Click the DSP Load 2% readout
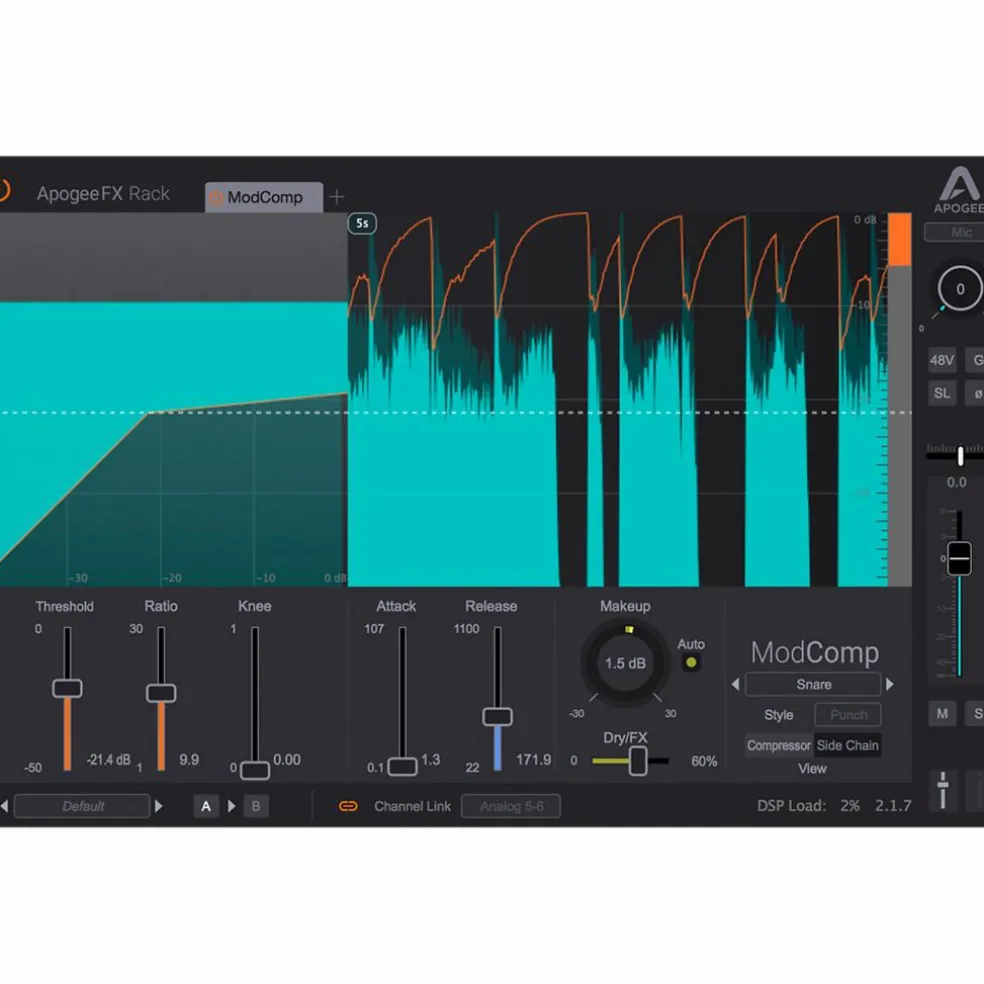The width and height of the screenshot is (984, 984). (x=808, y=806)
